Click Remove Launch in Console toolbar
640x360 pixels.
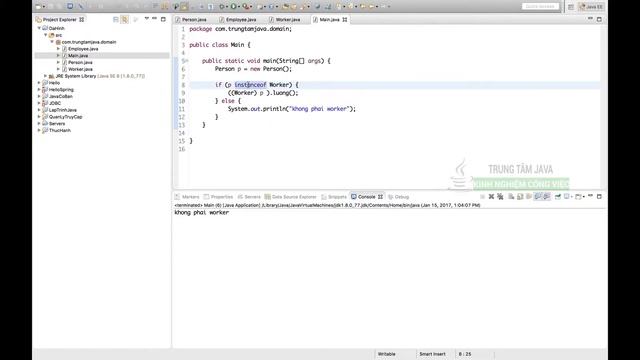(x=491, y=197)
